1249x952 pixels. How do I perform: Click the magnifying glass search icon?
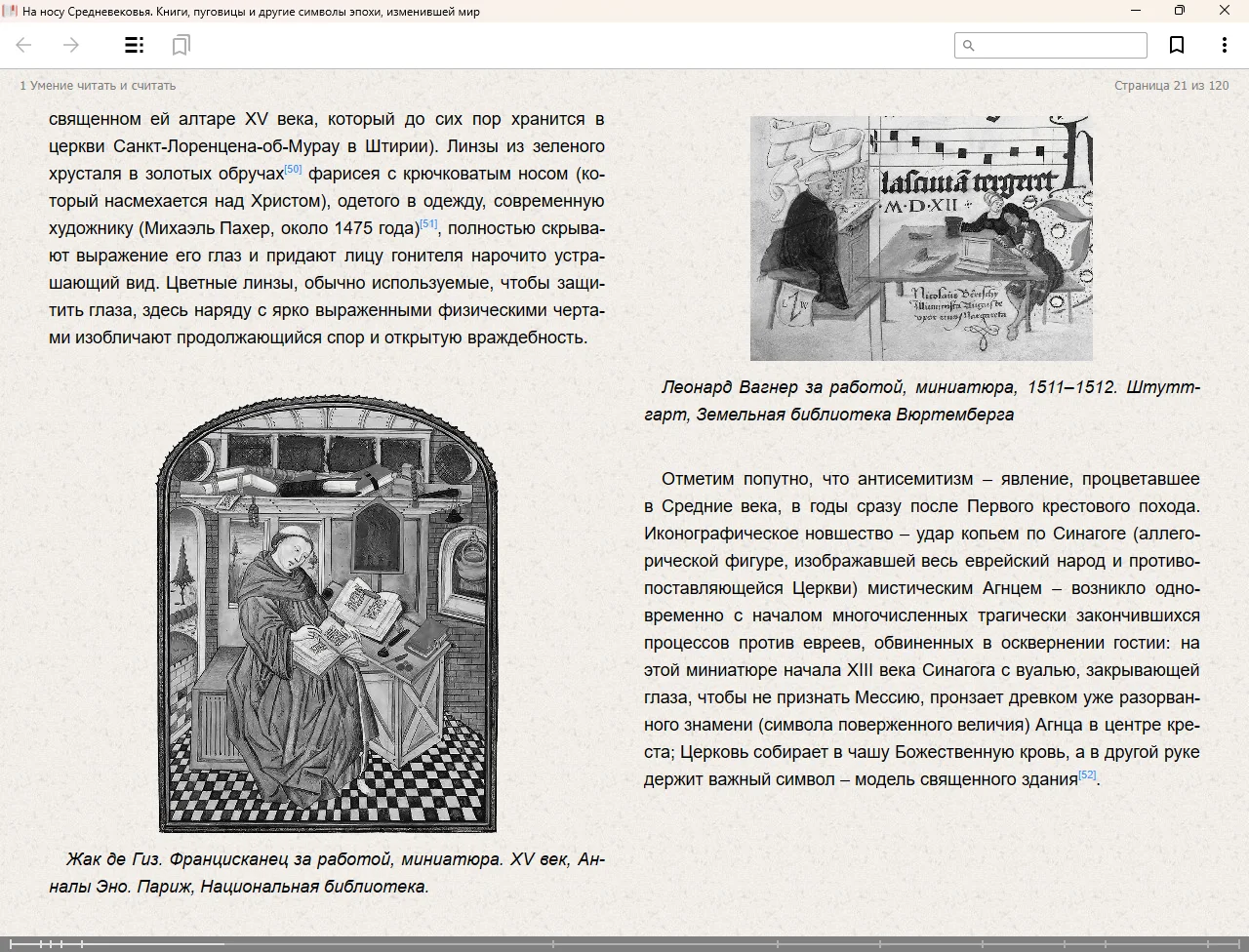coord(969,45)
